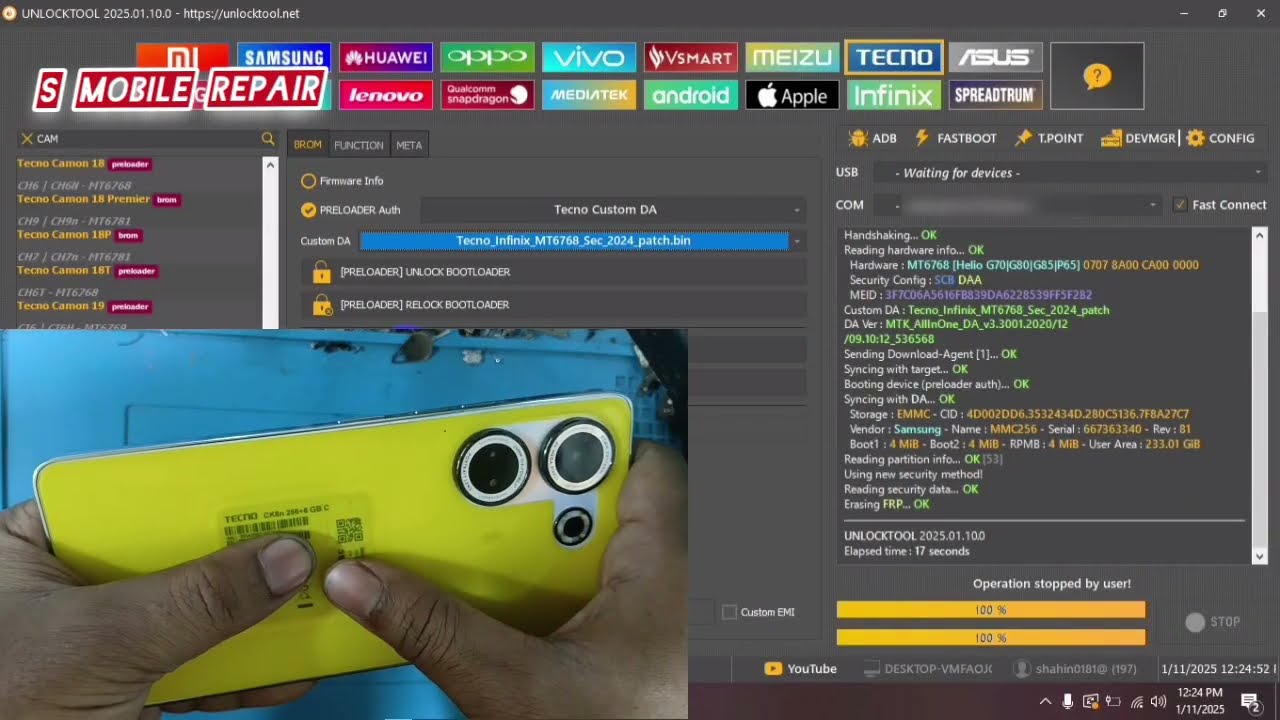
Task: Click the CAM search input field
Action: tap(147, 139)
